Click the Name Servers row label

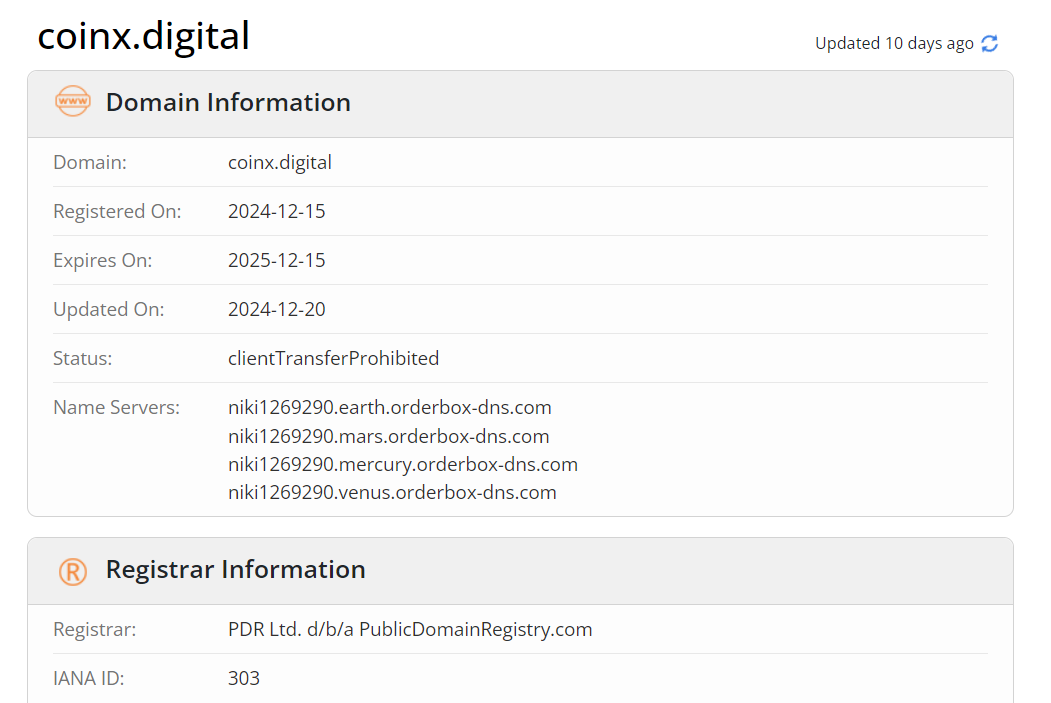point(116,408)
